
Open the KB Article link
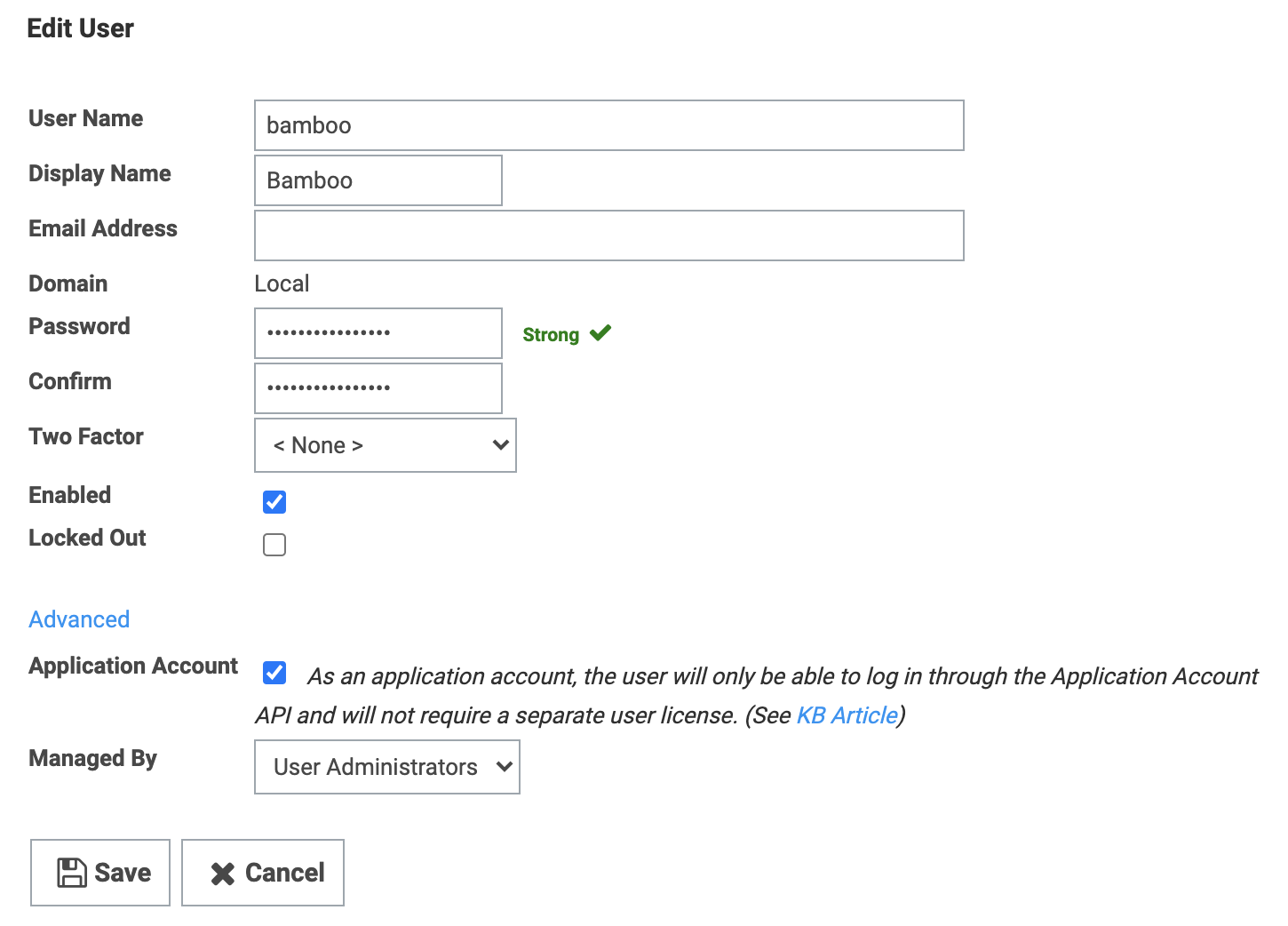[847, 715]
